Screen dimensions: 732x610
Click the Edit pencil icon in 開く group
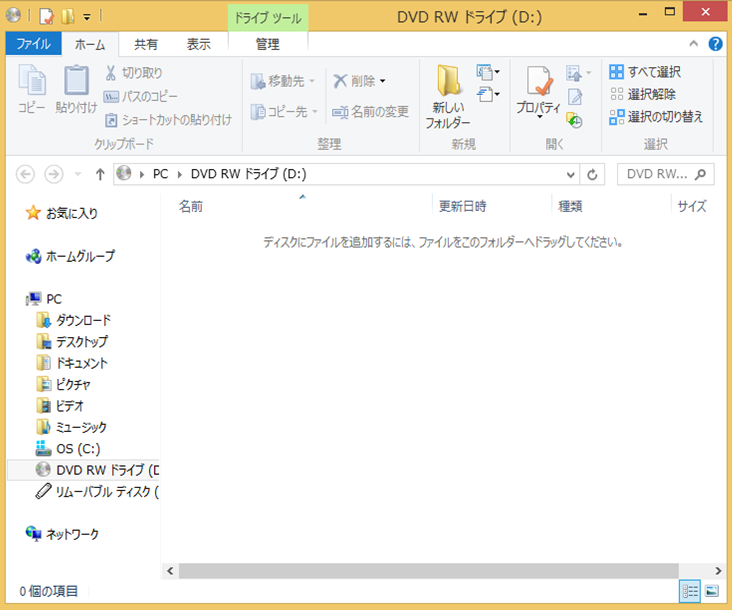click(x=575, y=97)
